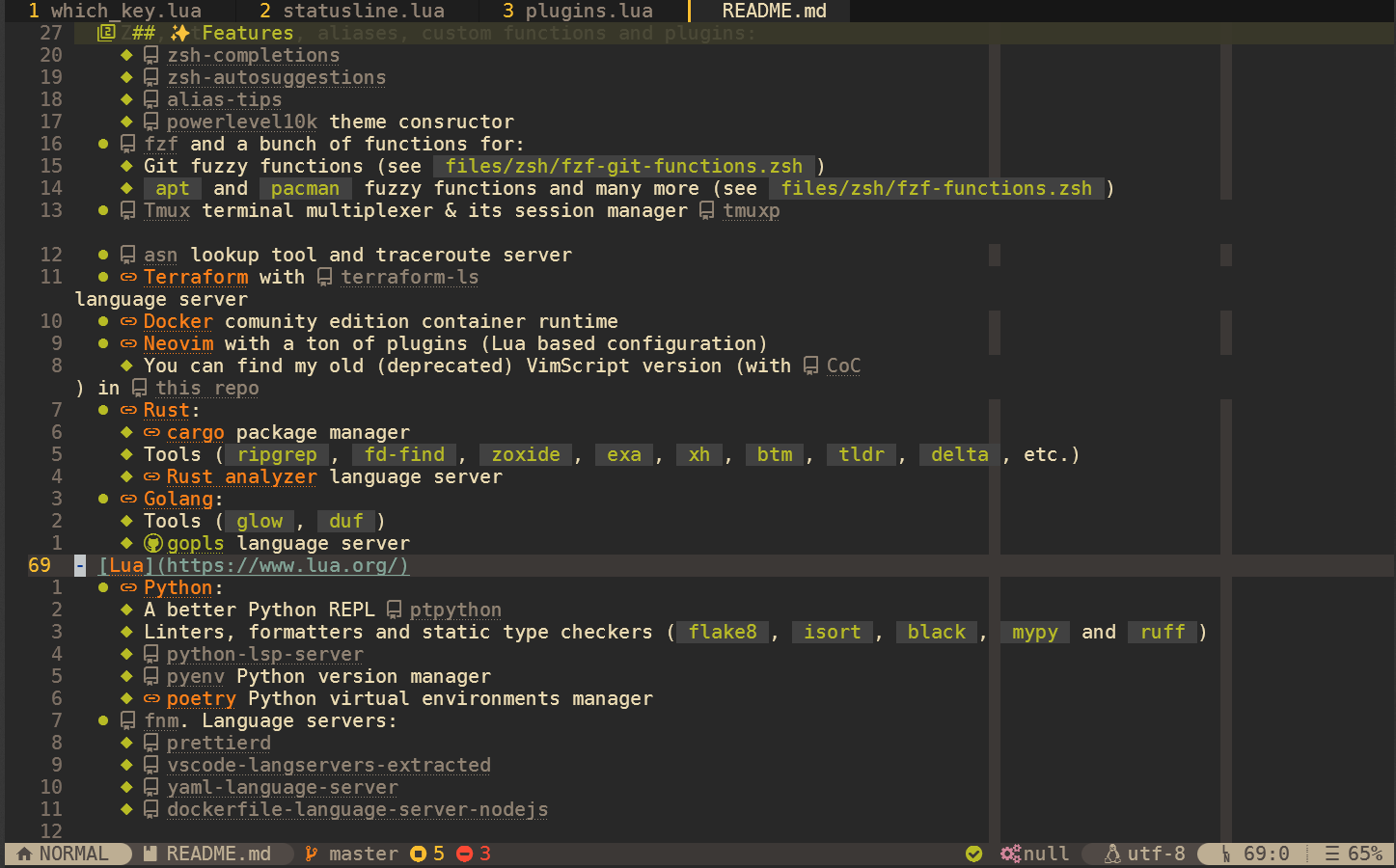
Task: Click the chain icon before Python:
Action: (x=128, y=587)
